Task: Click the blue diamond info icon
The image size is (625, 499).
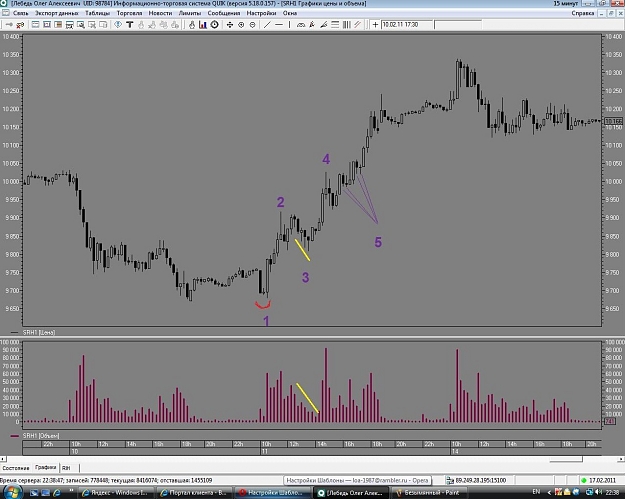Action: [118, 25]
